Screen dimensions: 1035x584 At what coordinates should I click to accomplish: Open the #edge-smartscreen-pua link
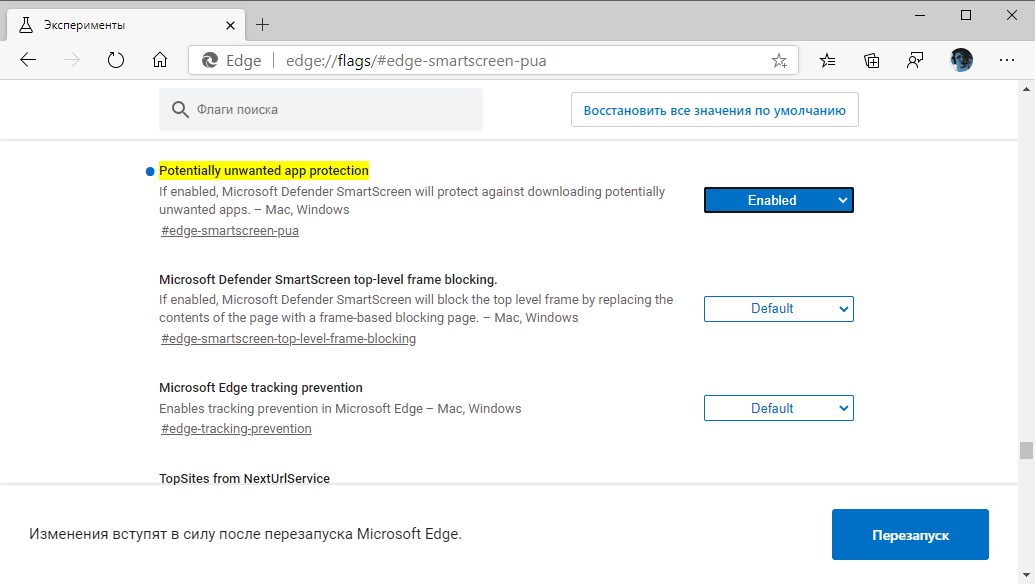point(229,229)
